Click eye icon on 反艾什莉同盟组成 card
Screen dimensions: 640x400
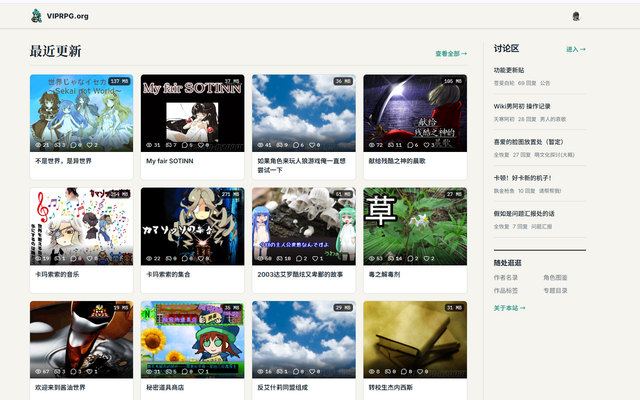coord(260,371)
